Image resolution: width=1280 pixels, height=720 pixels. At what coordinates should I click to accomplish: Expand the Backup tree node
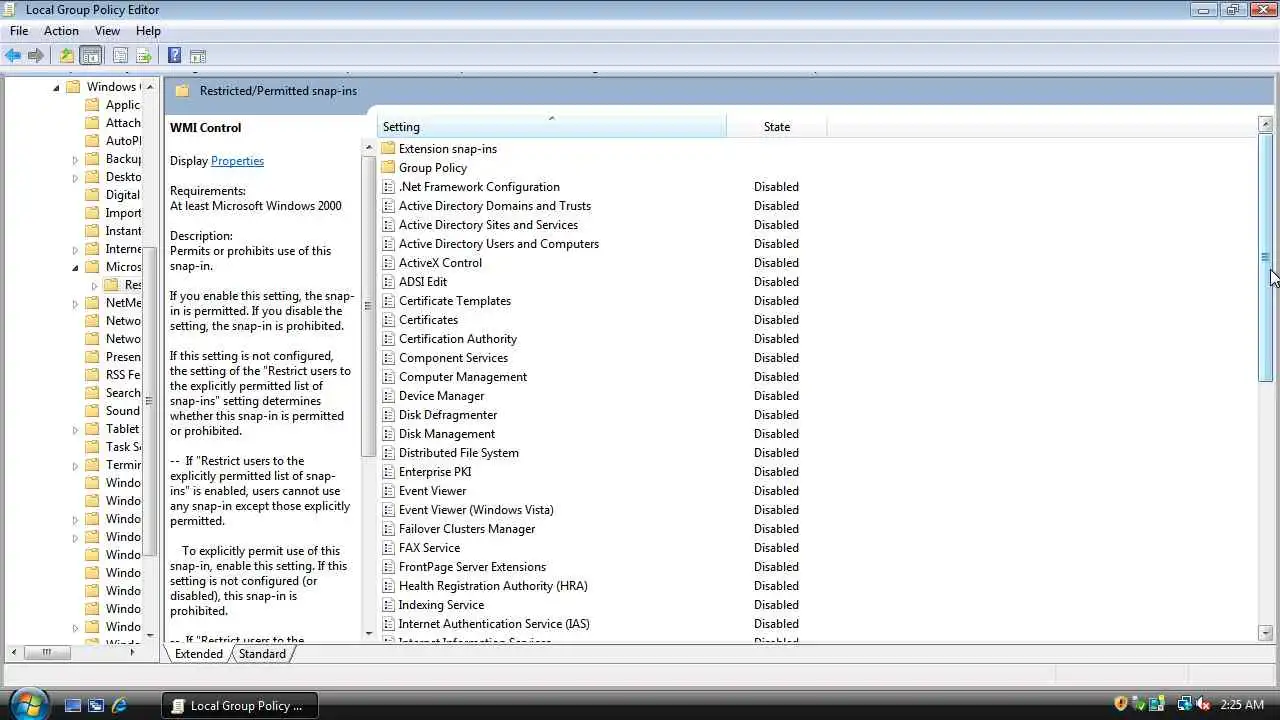click(75, 159)
